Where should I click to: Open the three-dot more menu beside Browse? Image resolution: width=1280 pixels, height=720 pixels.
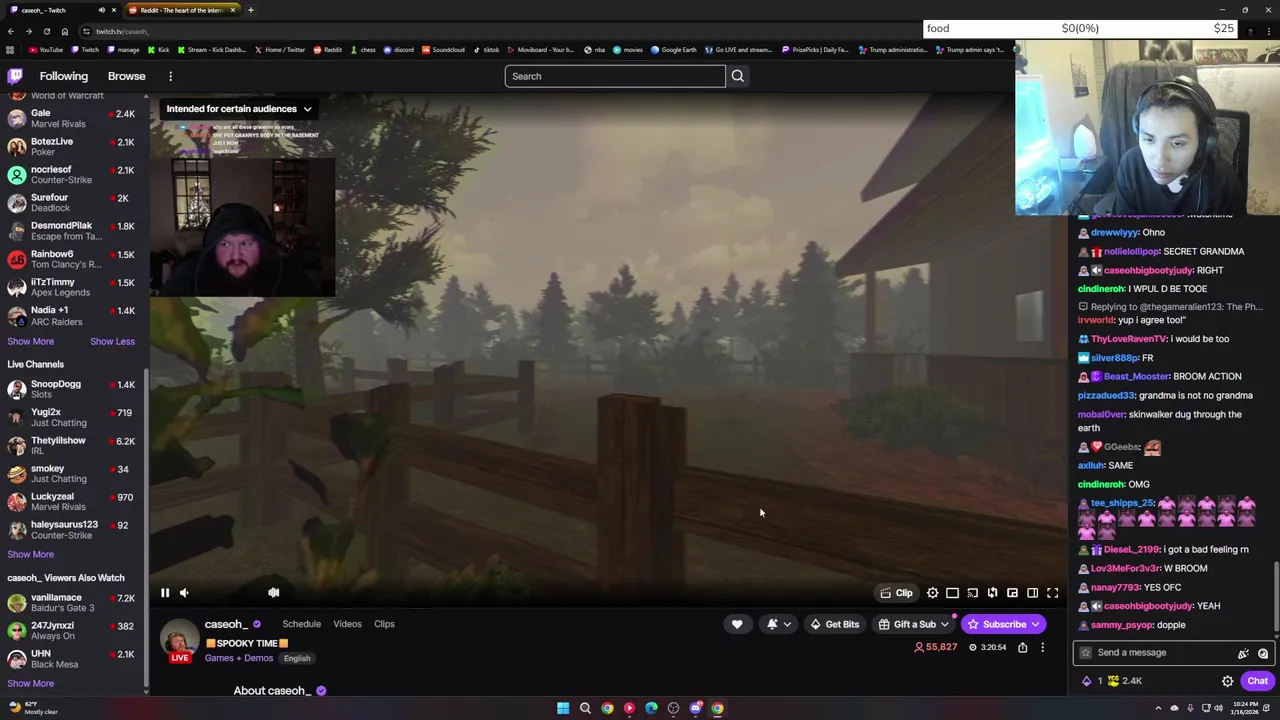click(170, 76)
